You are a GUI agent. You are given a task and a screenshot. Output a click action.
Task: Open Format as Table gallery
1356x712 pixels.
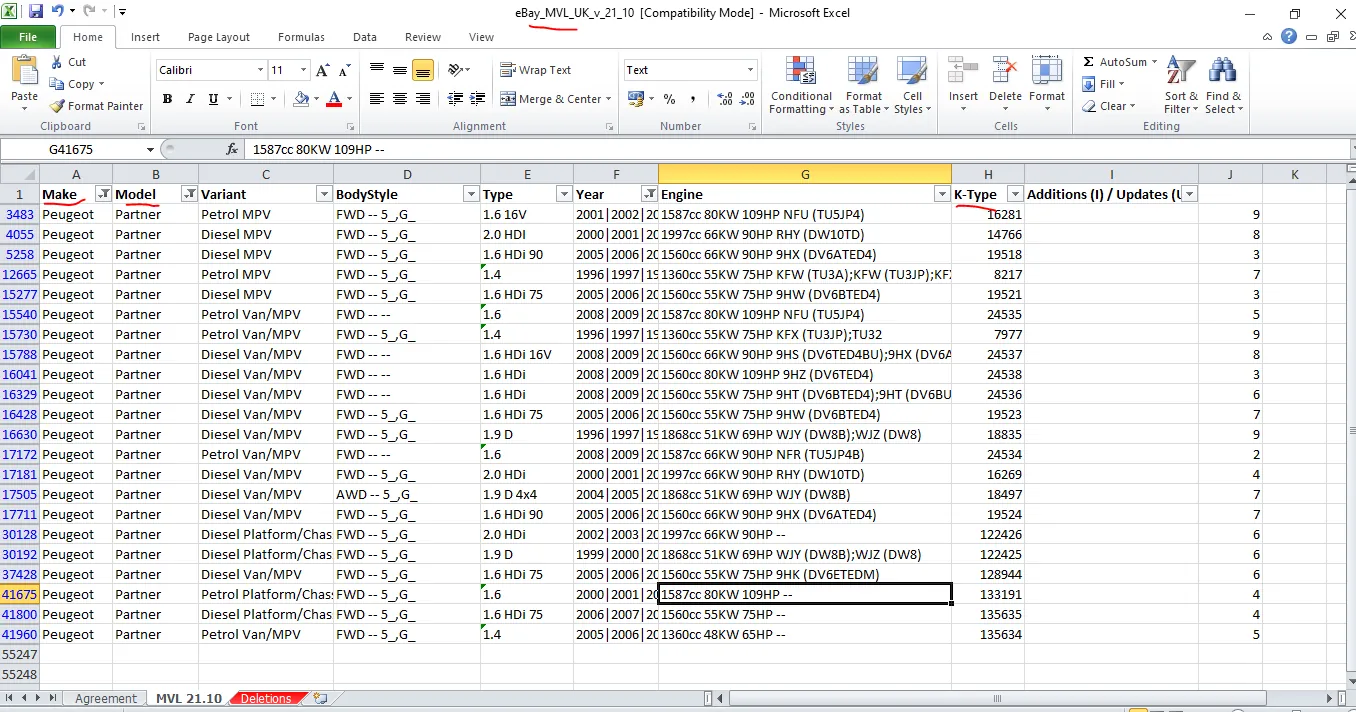click(x=864, y=86)
